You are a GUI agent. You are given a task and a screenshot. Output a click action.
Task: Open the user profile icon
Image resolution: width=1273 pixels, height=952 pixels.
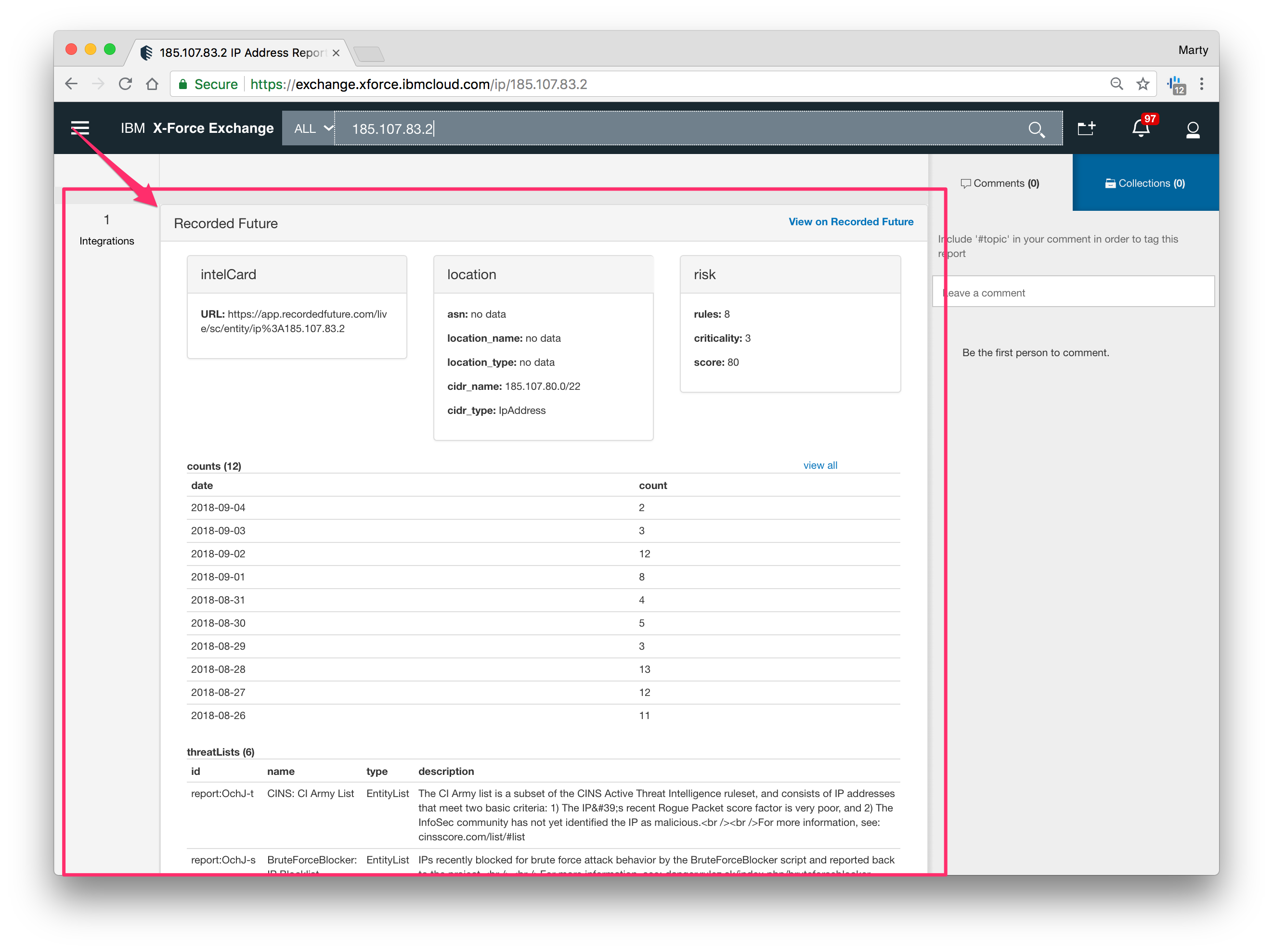click(1193, 129)
